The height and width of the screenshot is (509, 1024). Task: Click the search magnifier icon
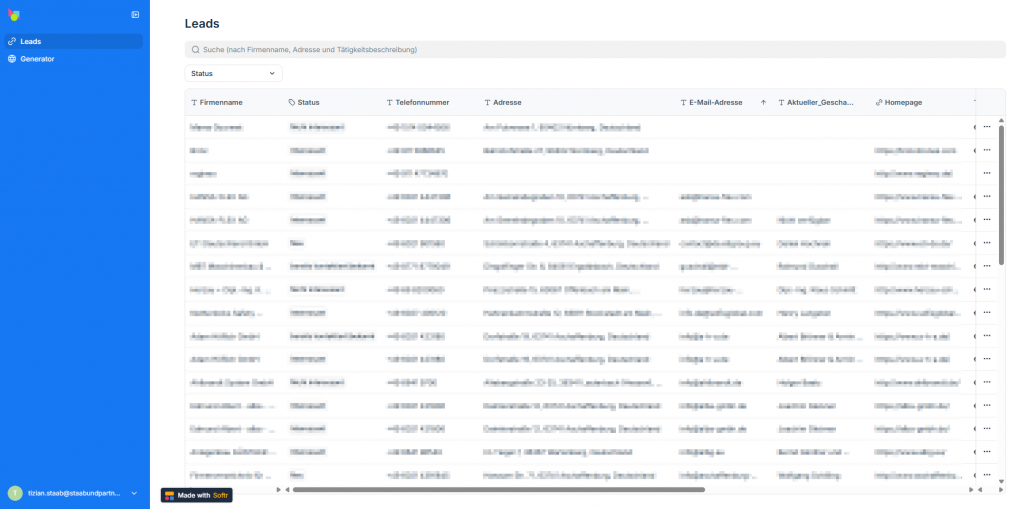195,49
